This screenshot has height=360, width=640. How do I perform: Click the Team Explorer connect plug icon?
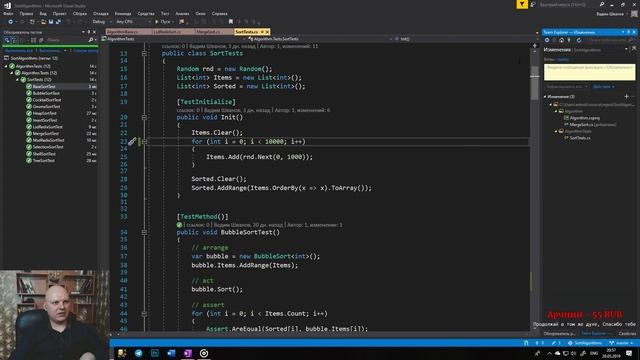click(569, 40)
